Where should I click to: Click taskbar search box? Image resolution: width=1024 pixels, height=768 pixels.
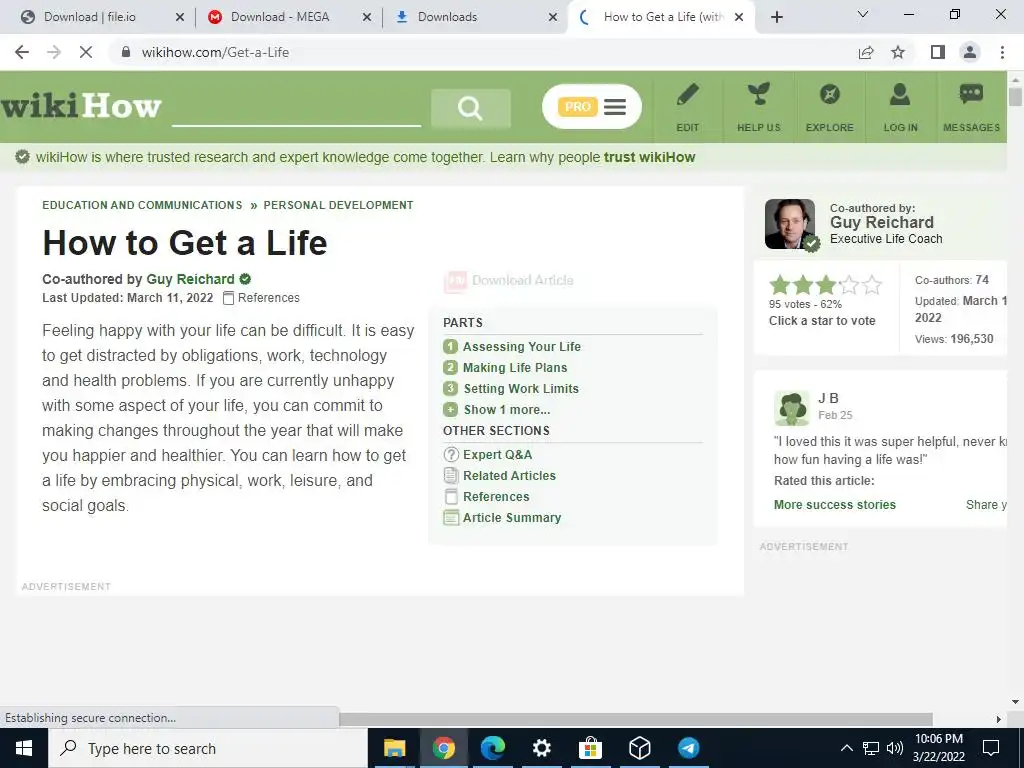[x=208, y=748]
